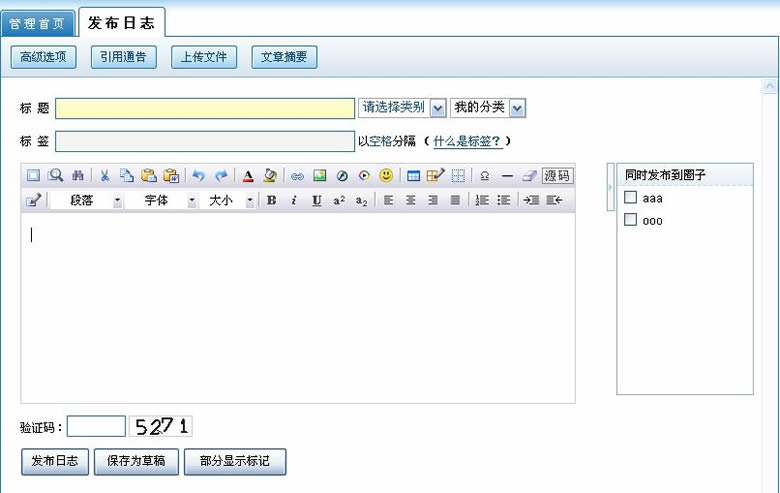Focus the 标题 title input field
This screenshot has width=780, height=493.
click(205, 108)
